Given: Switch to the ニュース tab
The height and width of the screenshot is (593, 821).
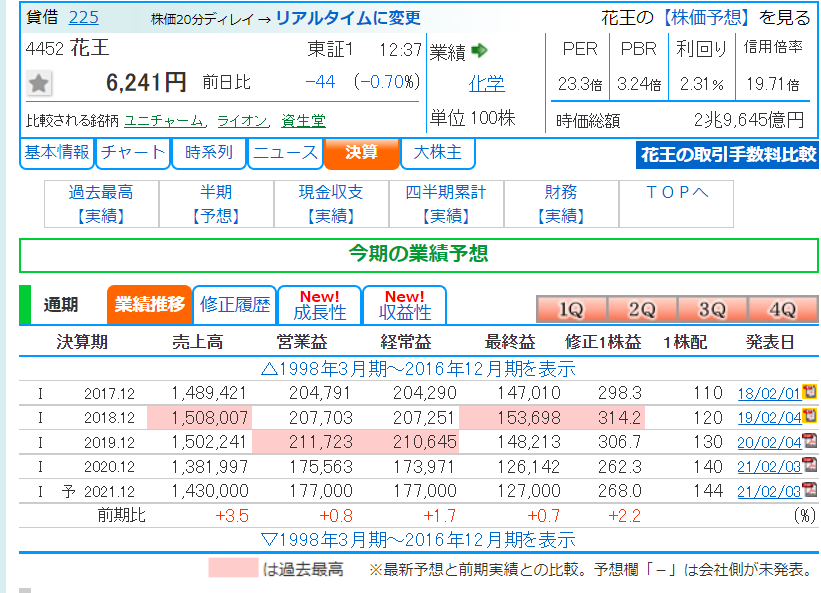Looking at the screenshot, I should (x=285, y=153).
